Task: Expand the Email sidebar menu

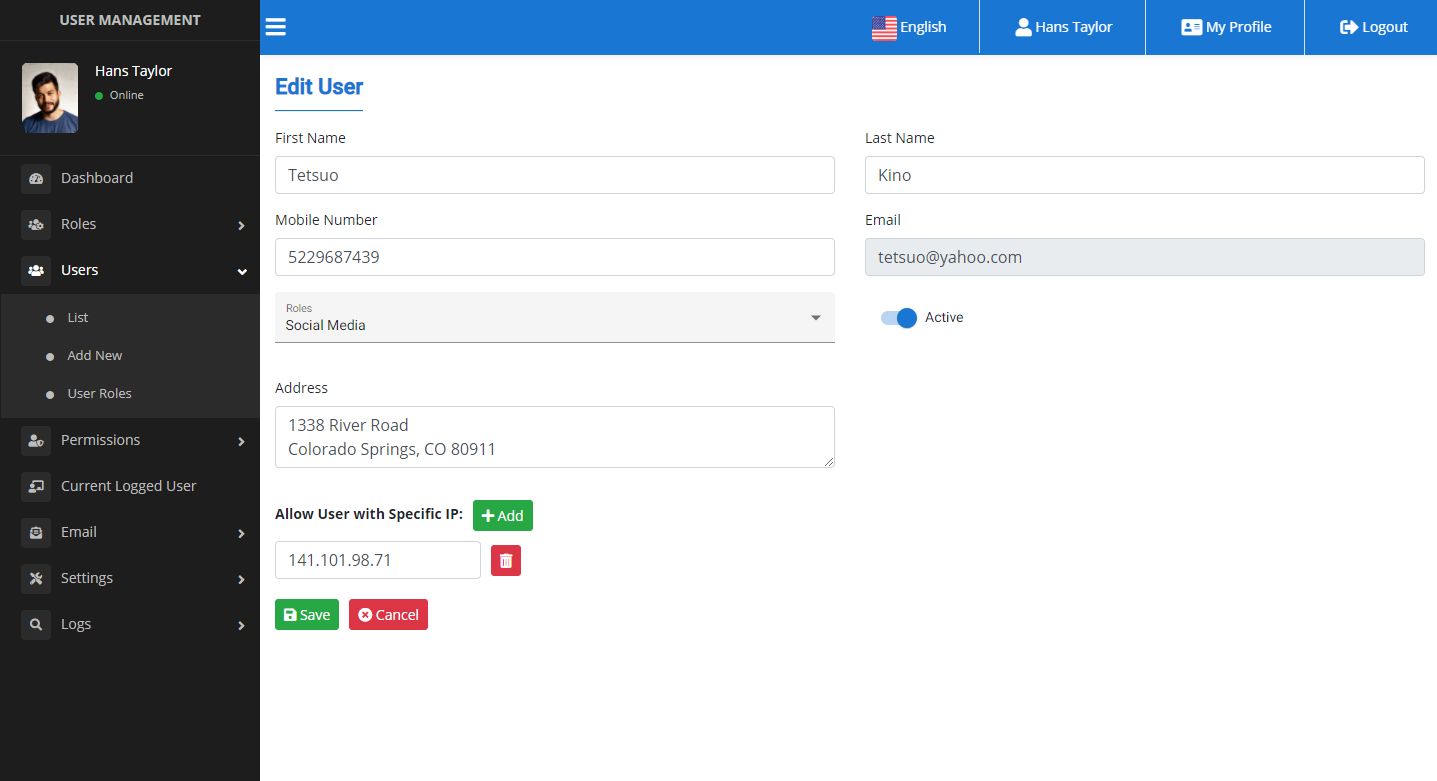Action: pos(241,533)
